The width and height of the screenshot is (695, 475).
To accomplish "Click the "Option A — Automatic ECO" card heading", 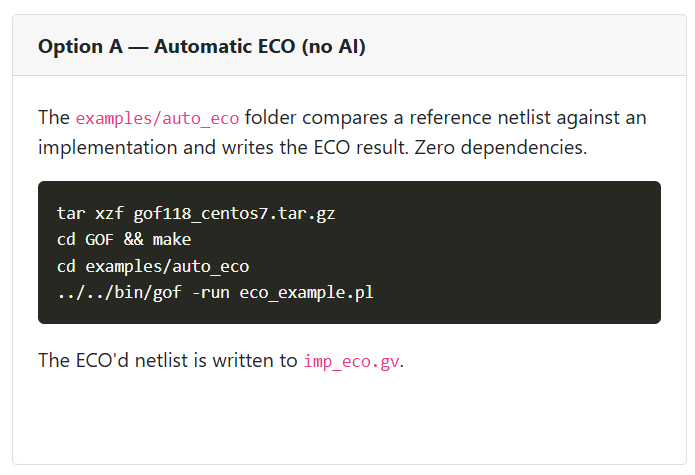I will [202, 47].
